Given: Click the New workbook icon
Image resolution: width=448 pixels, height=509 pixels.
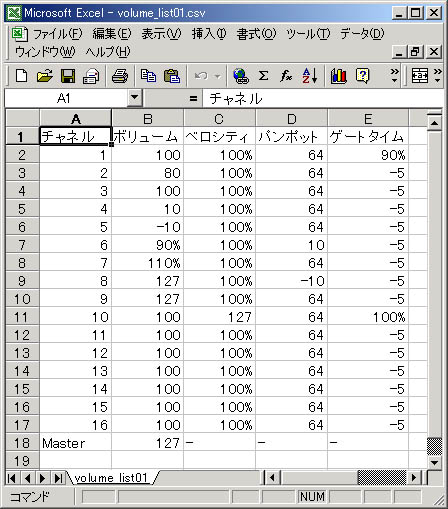Looking at the screenshot, I should point(22,76).
